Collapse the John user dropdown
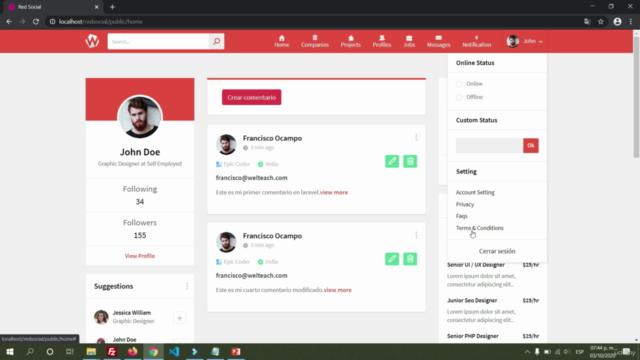Screen dimensions: 640x360 coord(524,41)
